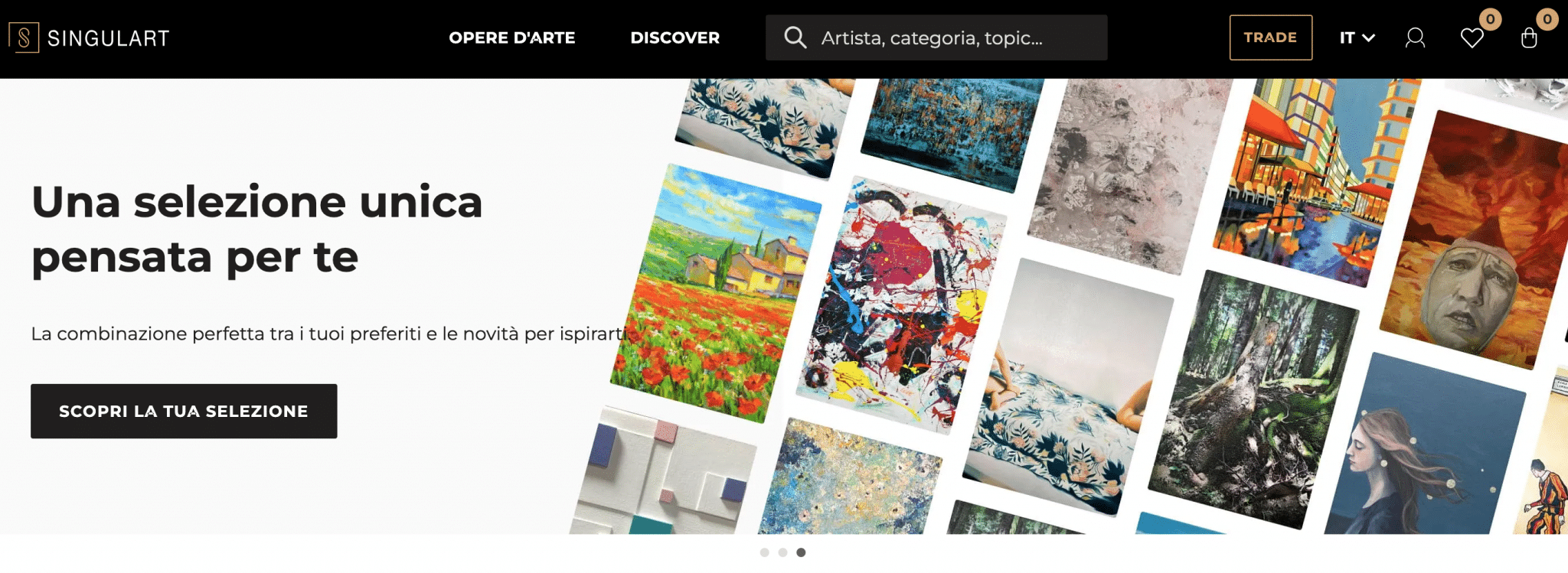
Task: Open the forest tree stump artwork
Action: click(x=1254, y=399)
